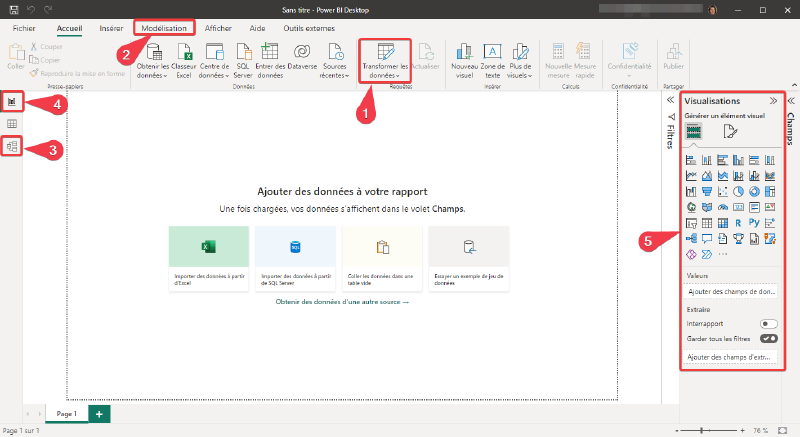Viewport: 800px width, 437px height.
Task: Add the Power Apps diamond visual
Action: tap(691, 254)
